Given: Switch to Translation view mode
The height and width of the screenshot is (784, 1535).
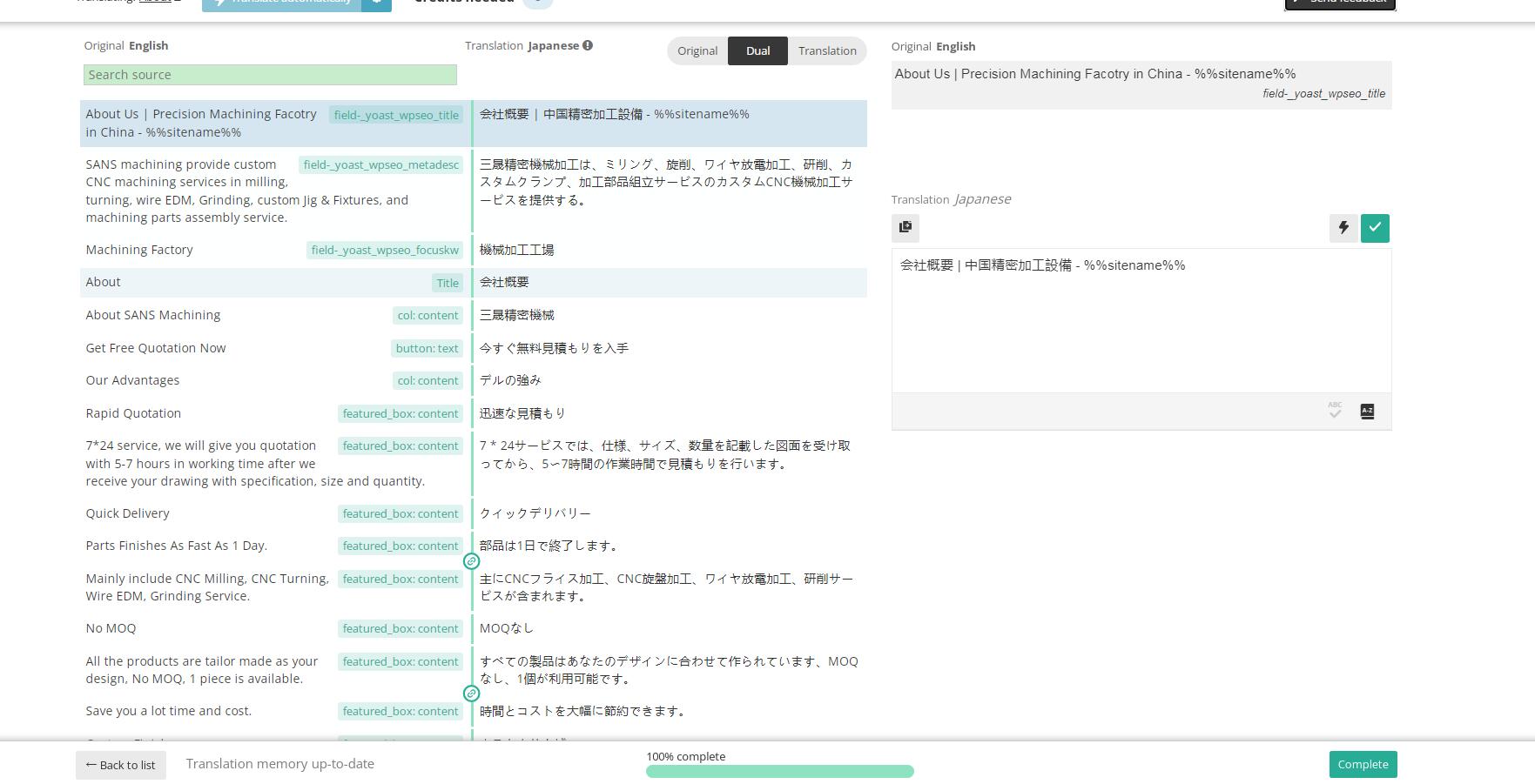Looking at the screenshot, I should [x=827, y=50].
